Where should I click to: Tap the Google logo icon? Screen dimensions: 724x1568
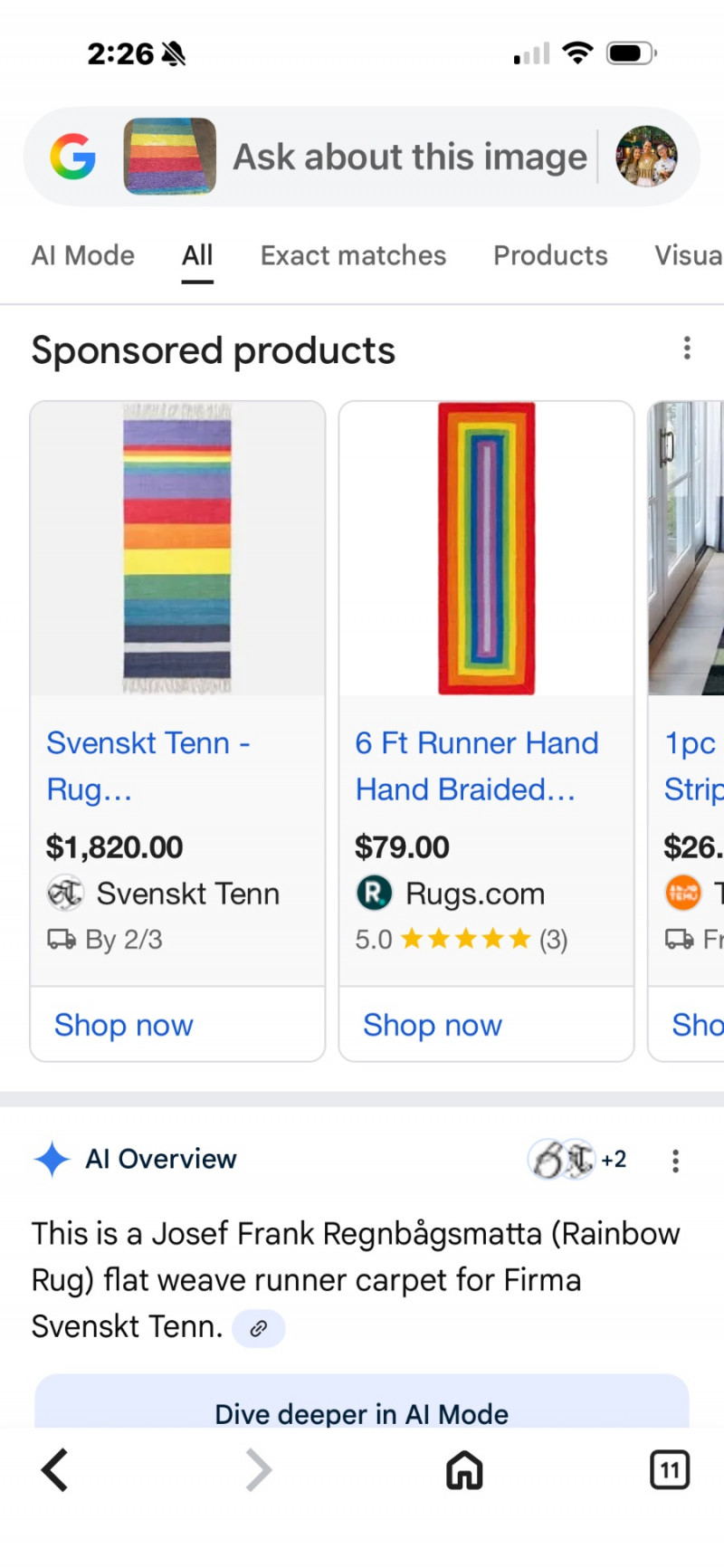coord(73,157)
